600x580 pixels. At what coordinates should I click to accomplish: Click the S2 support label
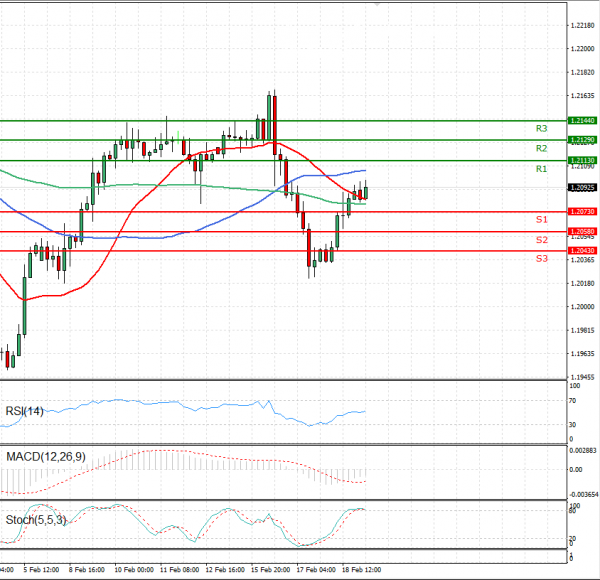[541, 240]
